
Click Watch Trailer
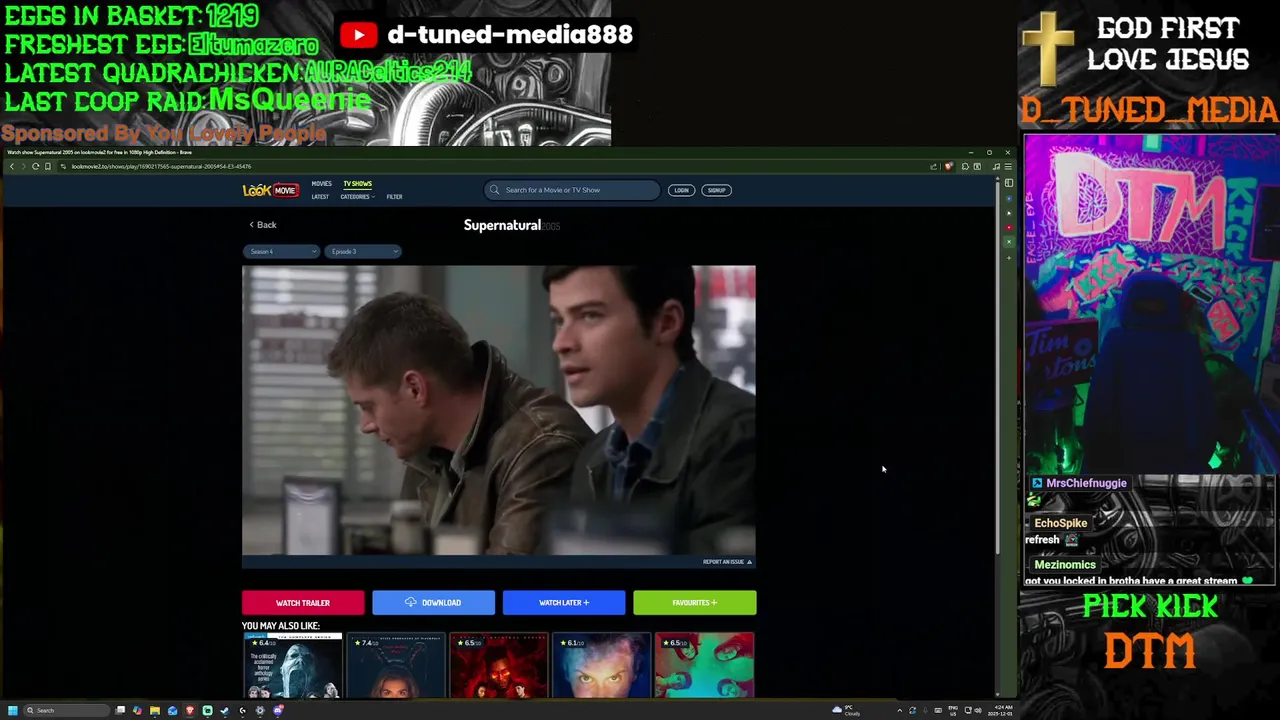[303, 603]
